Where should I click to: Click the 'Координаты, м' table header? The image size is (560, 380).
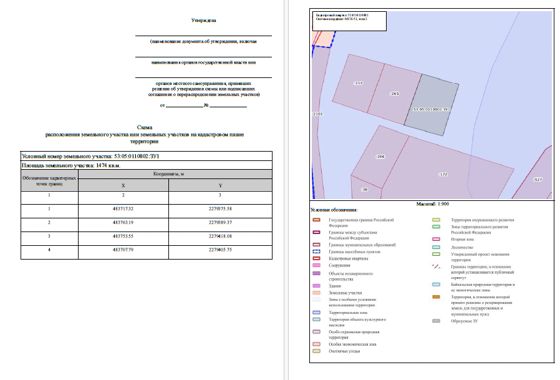click(x=175, y=174)
